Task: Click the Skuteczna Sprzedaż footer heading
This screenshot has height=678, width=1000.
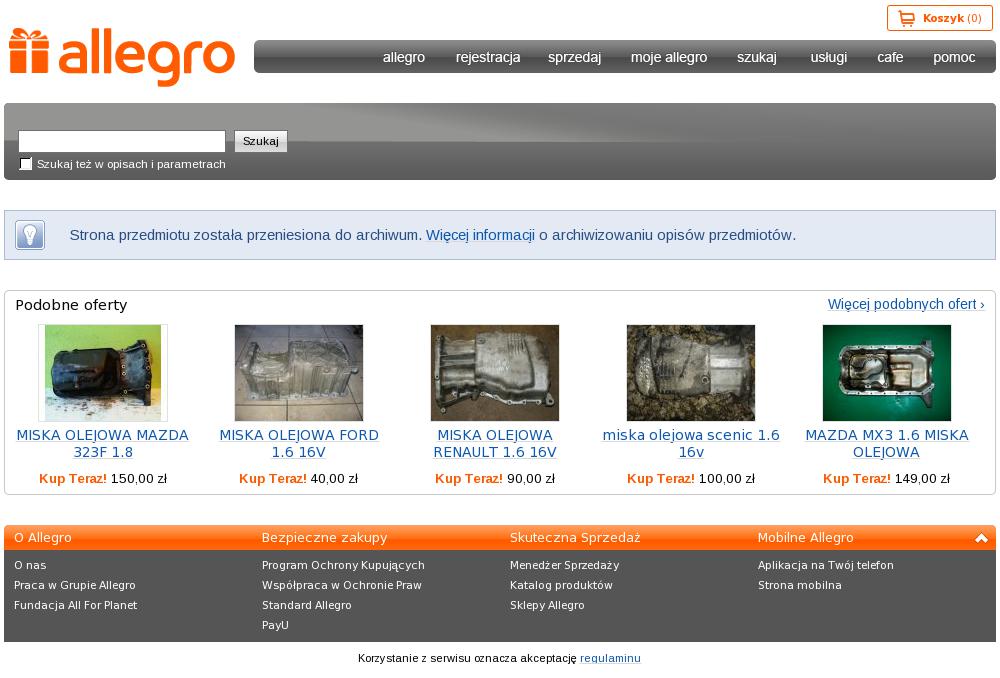Action: [575, 538]
